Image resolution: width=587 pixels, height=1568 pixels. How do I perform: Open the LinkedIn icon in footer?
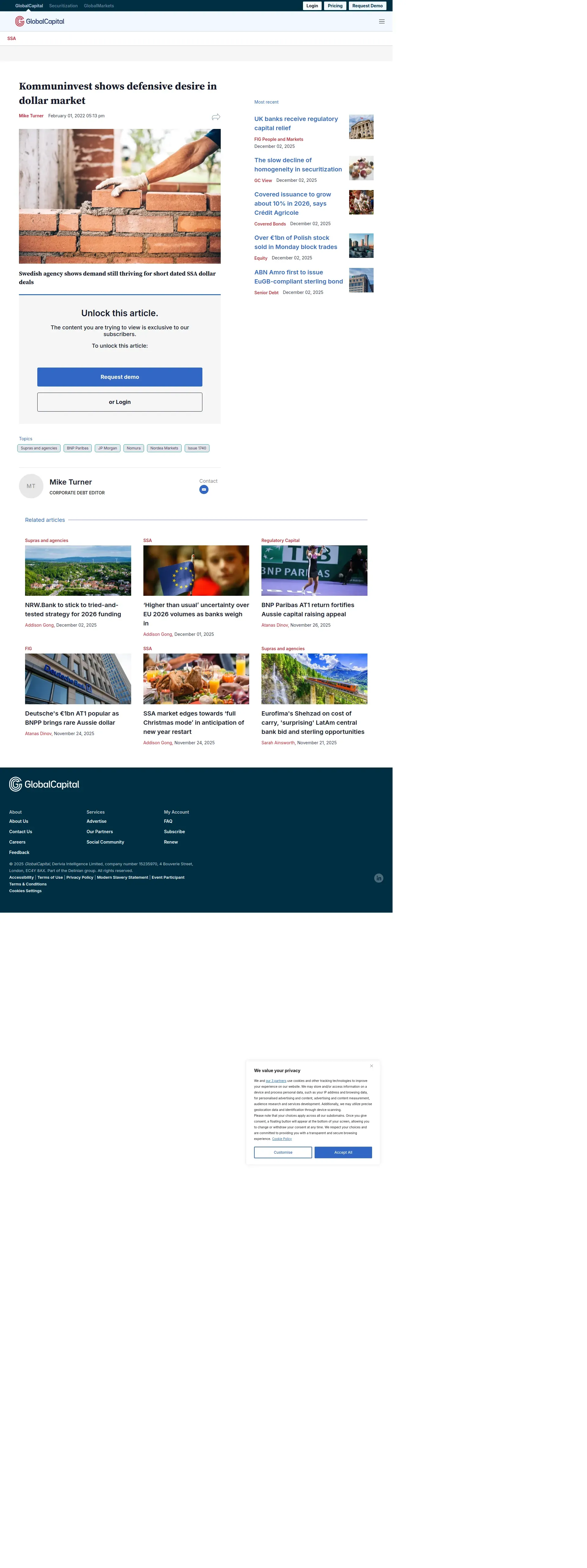[379, 878]
